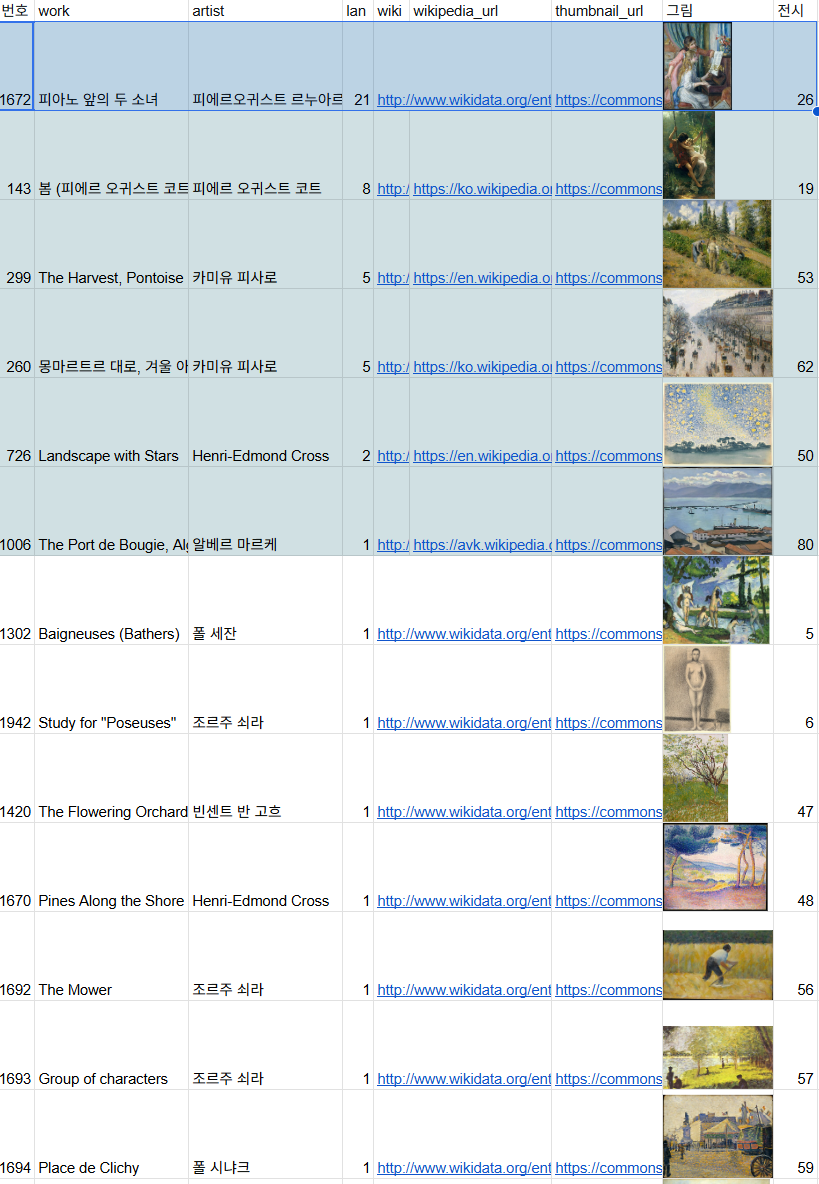Select Study for Poseuses drawing thumbnail
The height and width of the screenshot is (1184, 819).
coord(697,689)
